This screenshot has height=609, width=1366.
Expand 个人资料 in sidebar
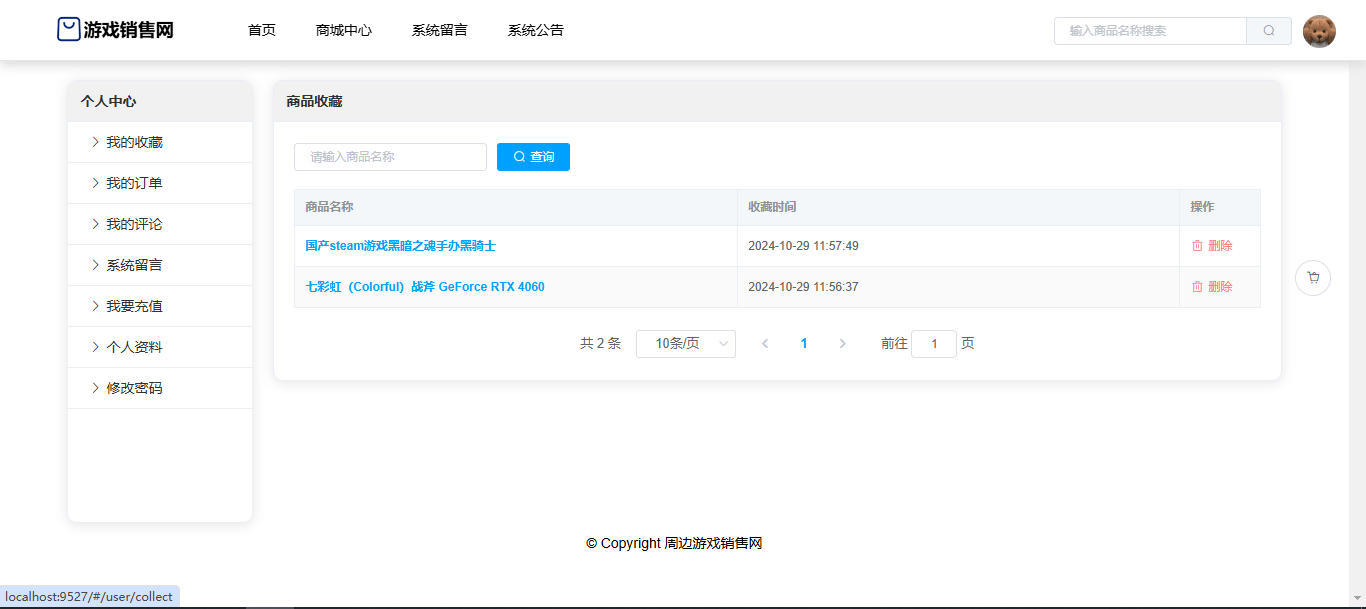click(134, 347)
